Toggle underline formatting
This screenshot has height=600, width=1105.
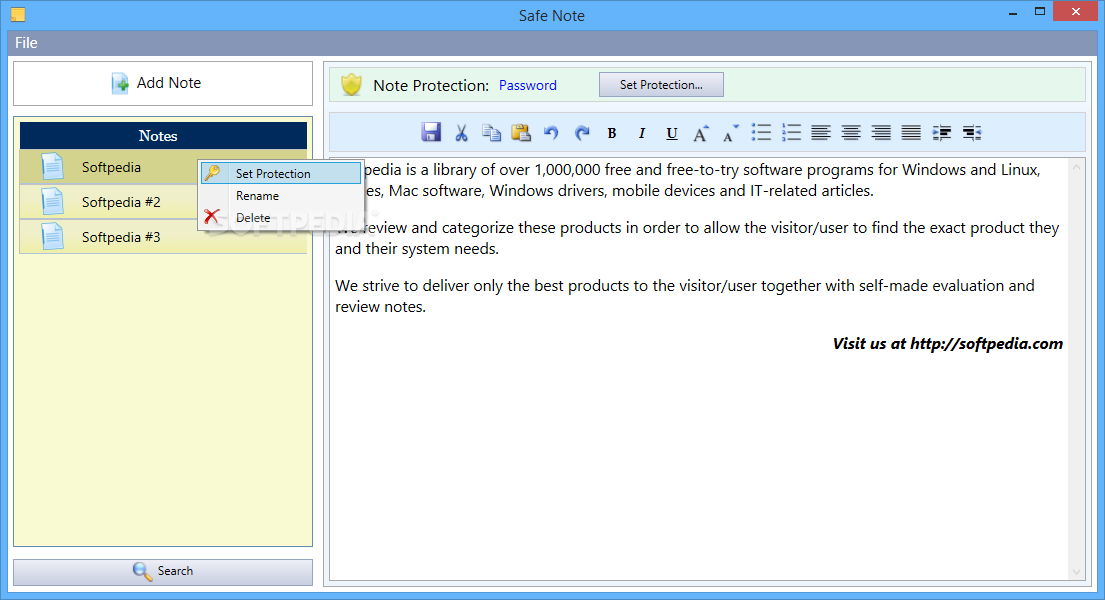point(672,133)
